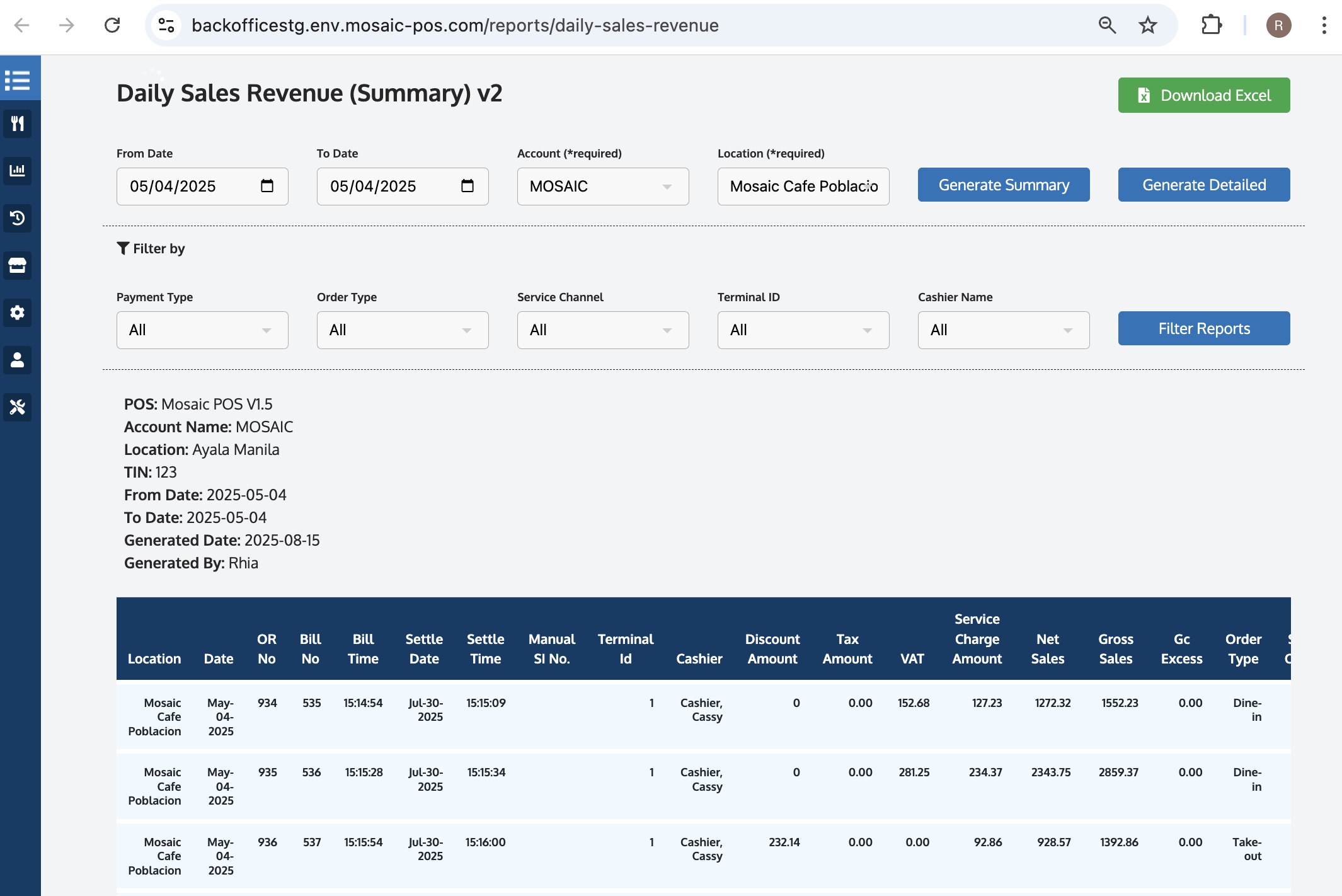This screenshot has width=1342, height=896.
Task: Open Chrome's three-dot menu
Action: click(1324, 25)
